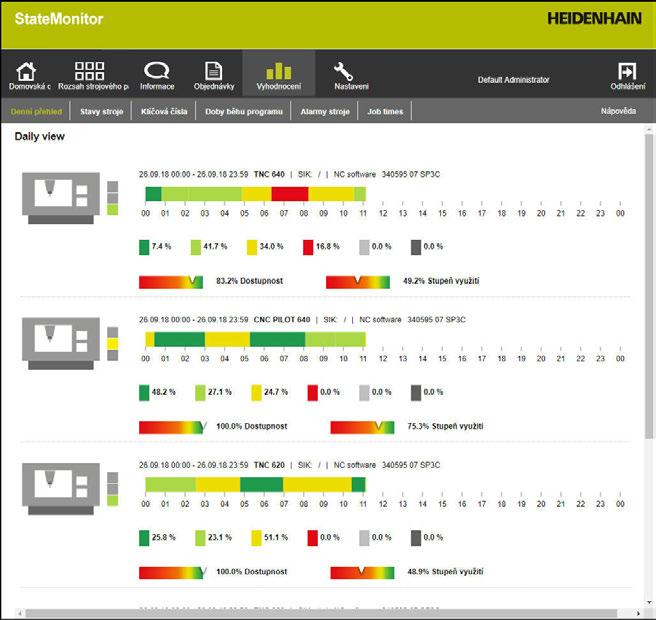Click 83.2% Dostupnost text
Screen dimensions: 656x620
pos(249,281)
